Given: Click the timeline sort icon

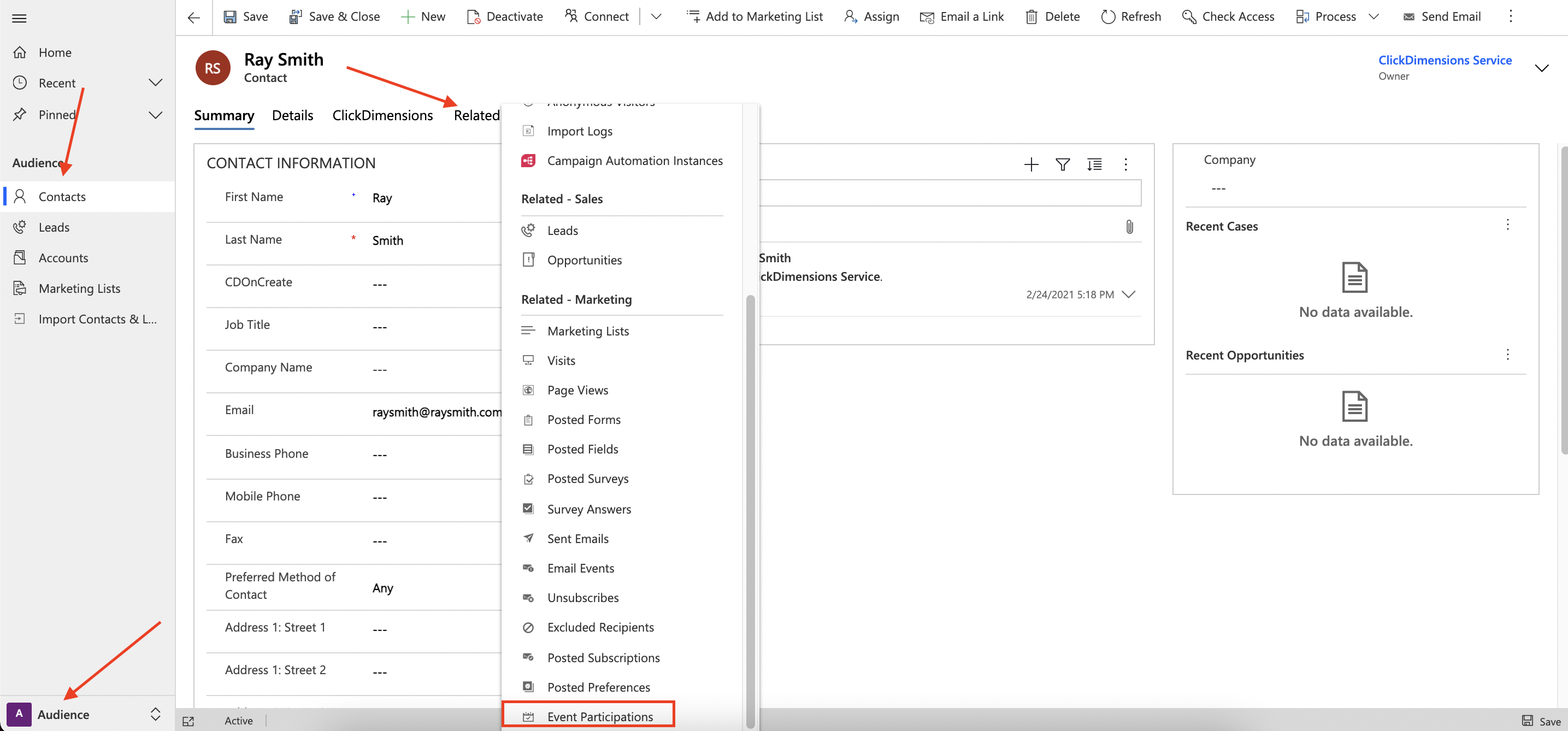Looking at the screenshot, I should [x=1094, y=164].
